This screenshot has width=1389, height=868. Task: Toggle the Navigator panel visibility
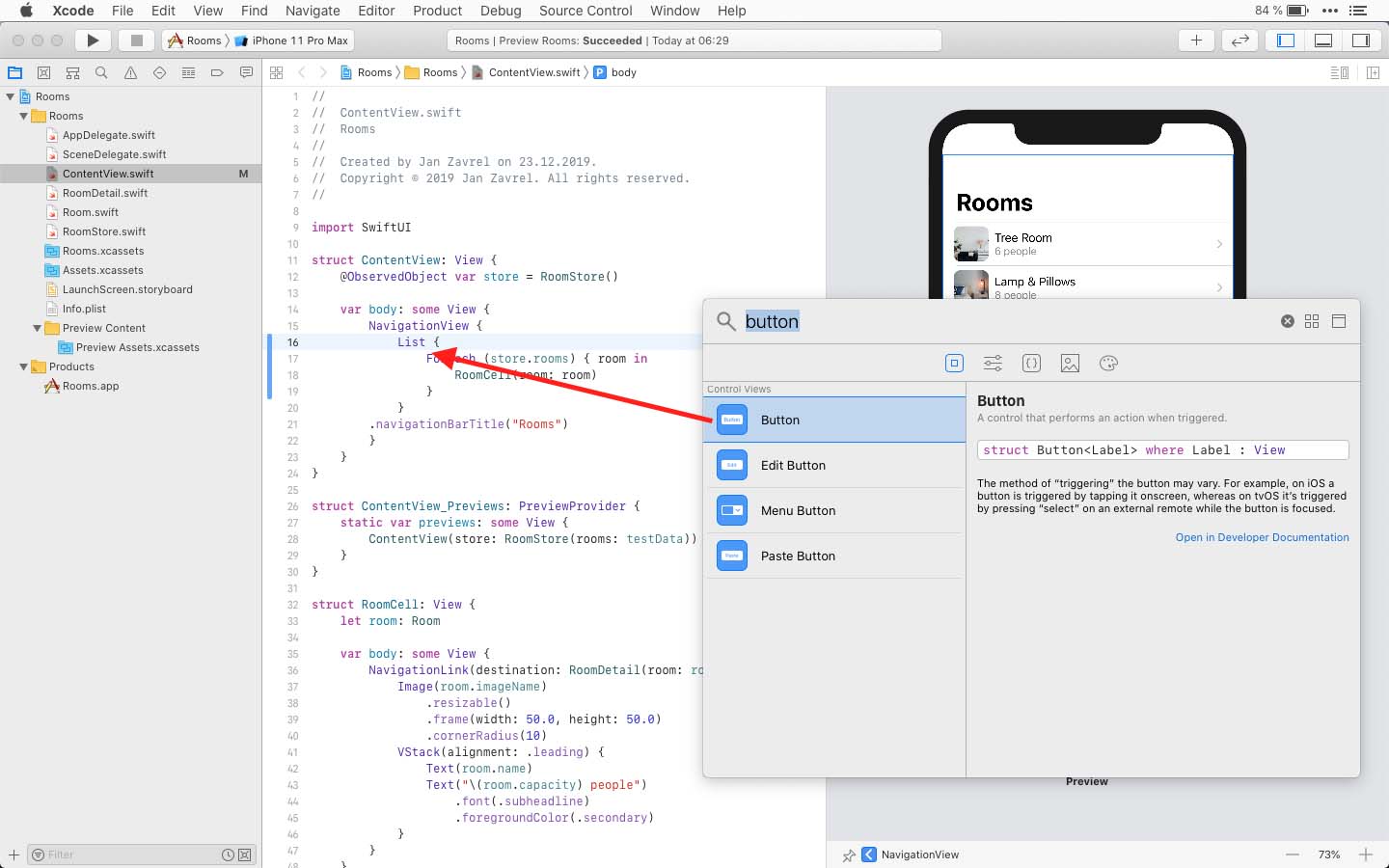1284,40
